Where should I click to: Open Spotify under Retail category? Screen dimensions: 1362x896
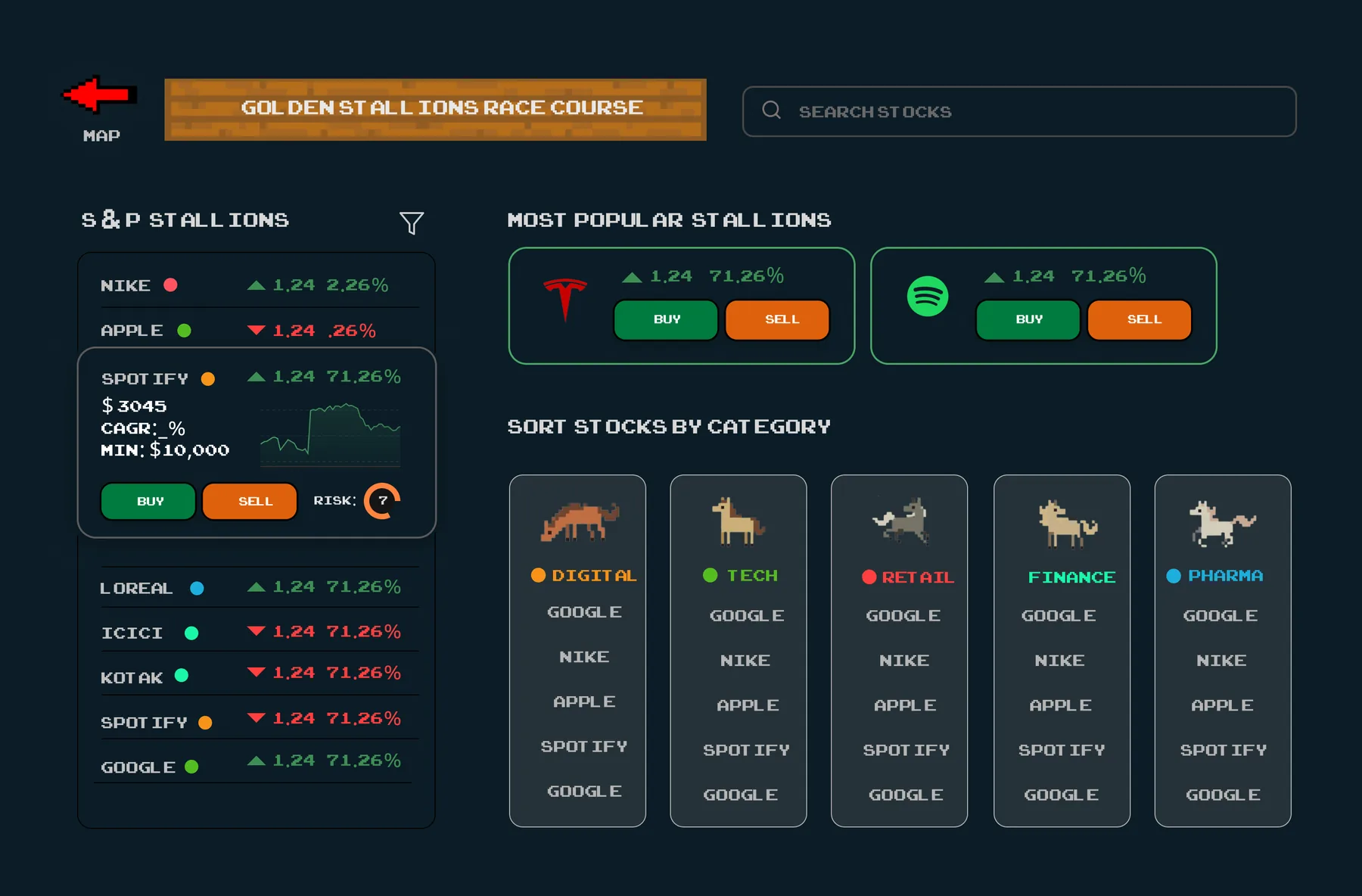click(x=906, y=750)
